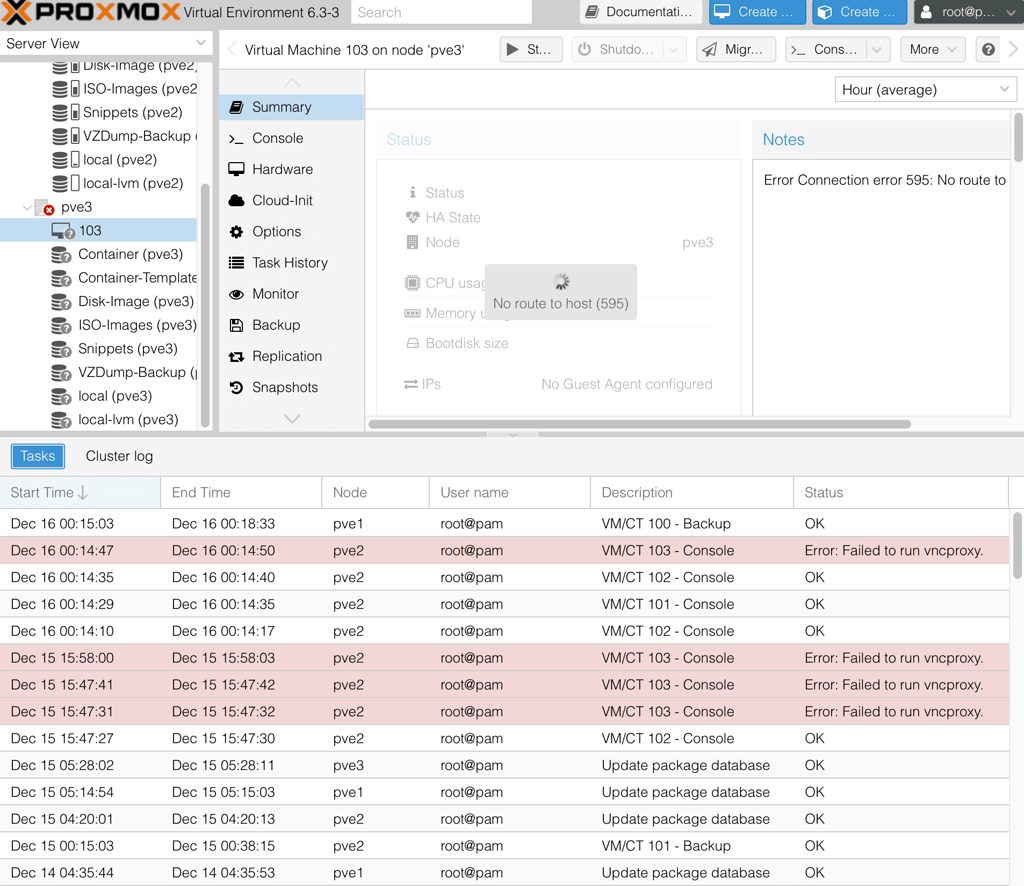Click the Container (pve3) storage icon

click(x=61, y=255)
